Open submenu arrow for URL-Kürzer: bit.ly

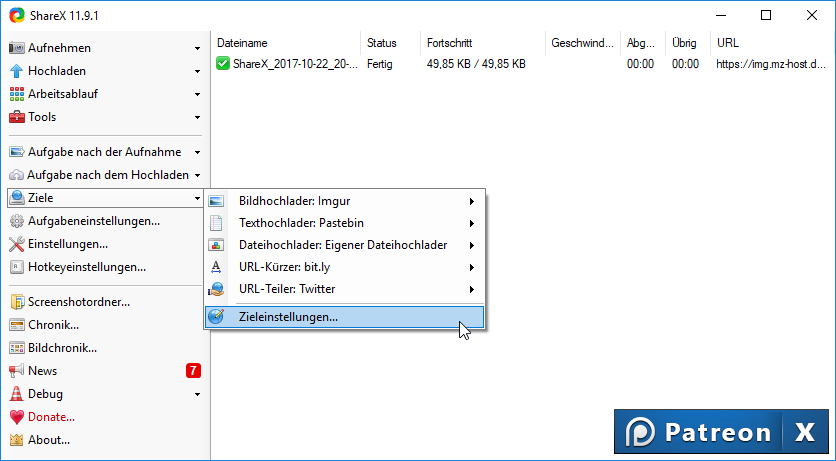coord(472,267)
